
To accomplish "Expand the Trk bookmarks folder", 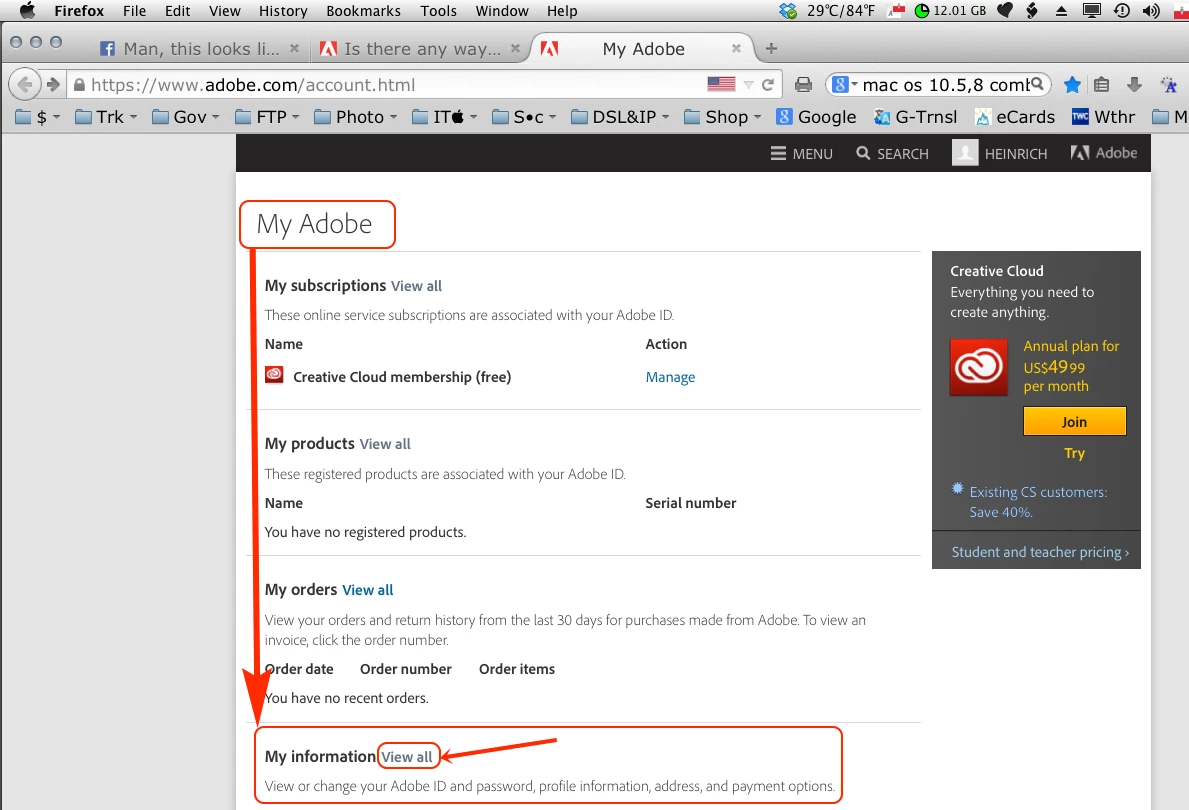I will [105, 117].
